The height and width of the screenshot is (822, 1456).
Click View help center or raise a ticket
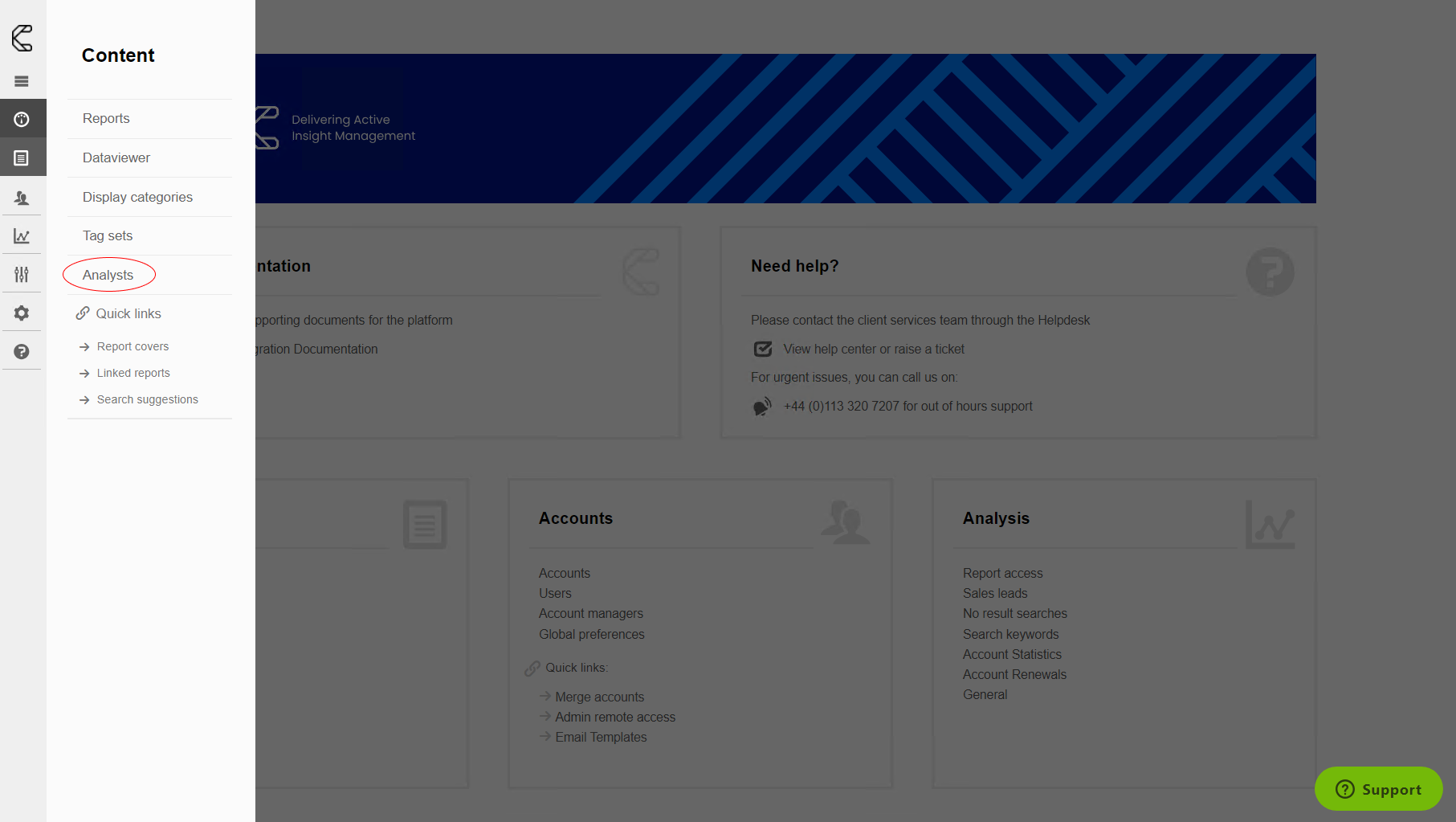tap(874, 350)
